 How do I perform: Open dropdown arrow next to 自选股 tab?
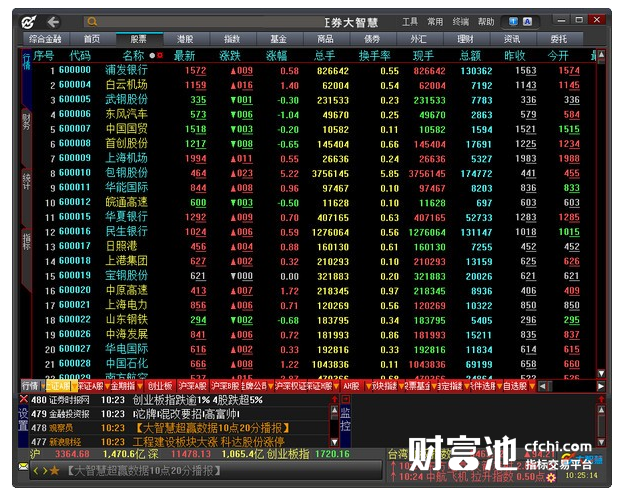coord(532,386)
